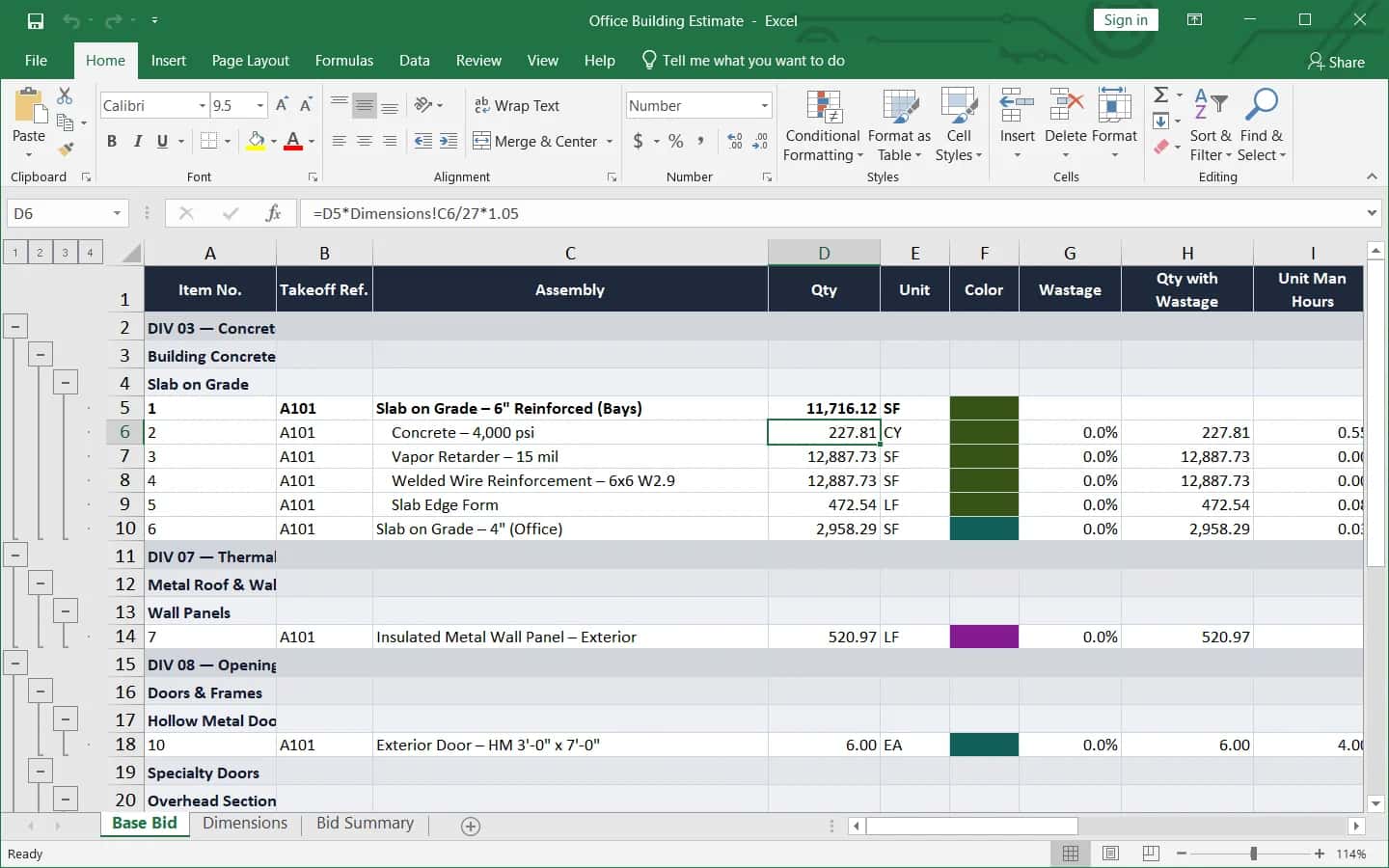
Task: Switch to Page Break Preview view
Action: [1151, 854]
